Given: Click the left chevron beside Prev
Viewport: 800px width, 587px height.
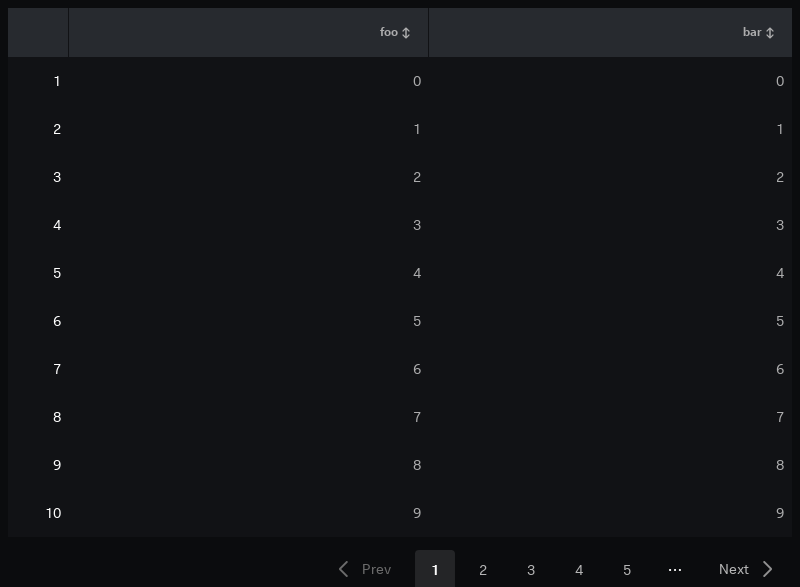Looking at the screenshot, I should coord(344,569).
